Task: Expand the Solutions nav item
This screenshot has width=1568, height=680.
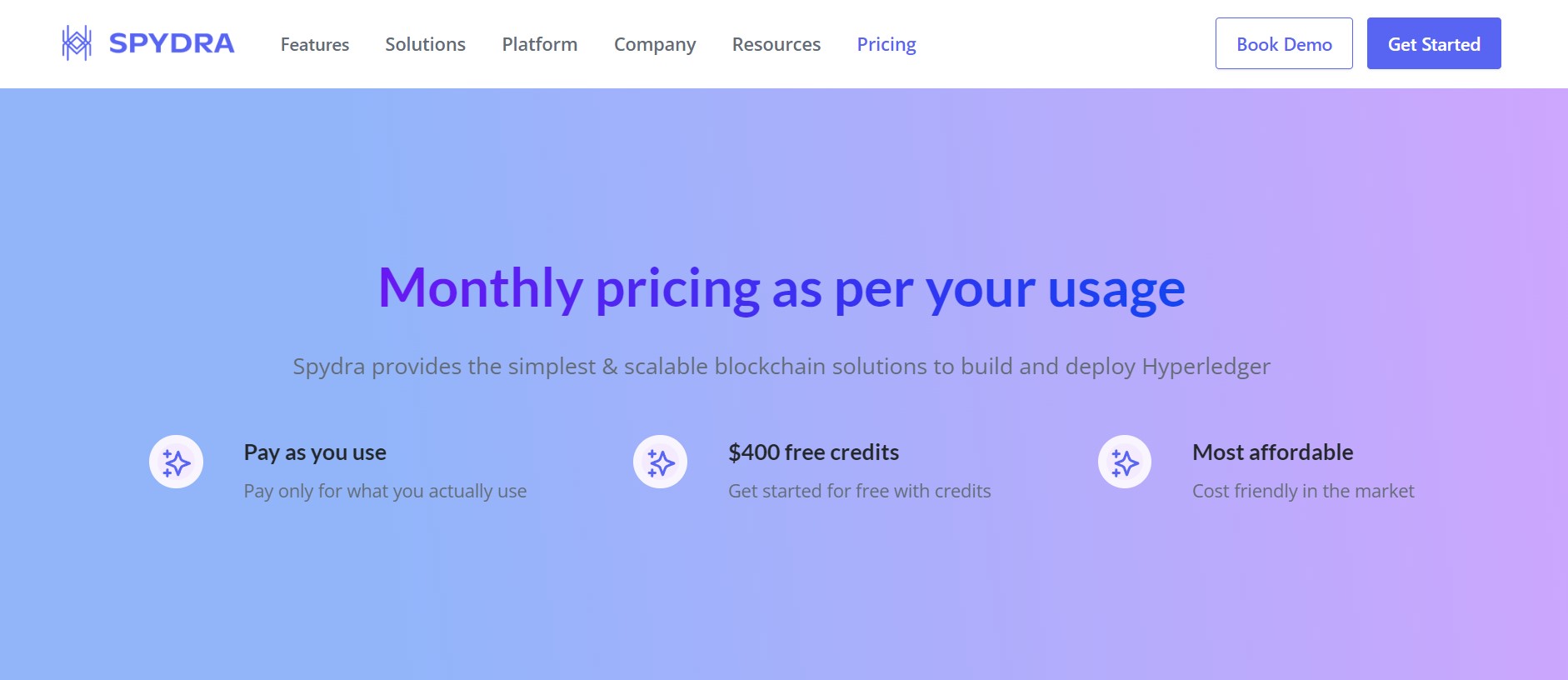Action: [x=425, y=44]
